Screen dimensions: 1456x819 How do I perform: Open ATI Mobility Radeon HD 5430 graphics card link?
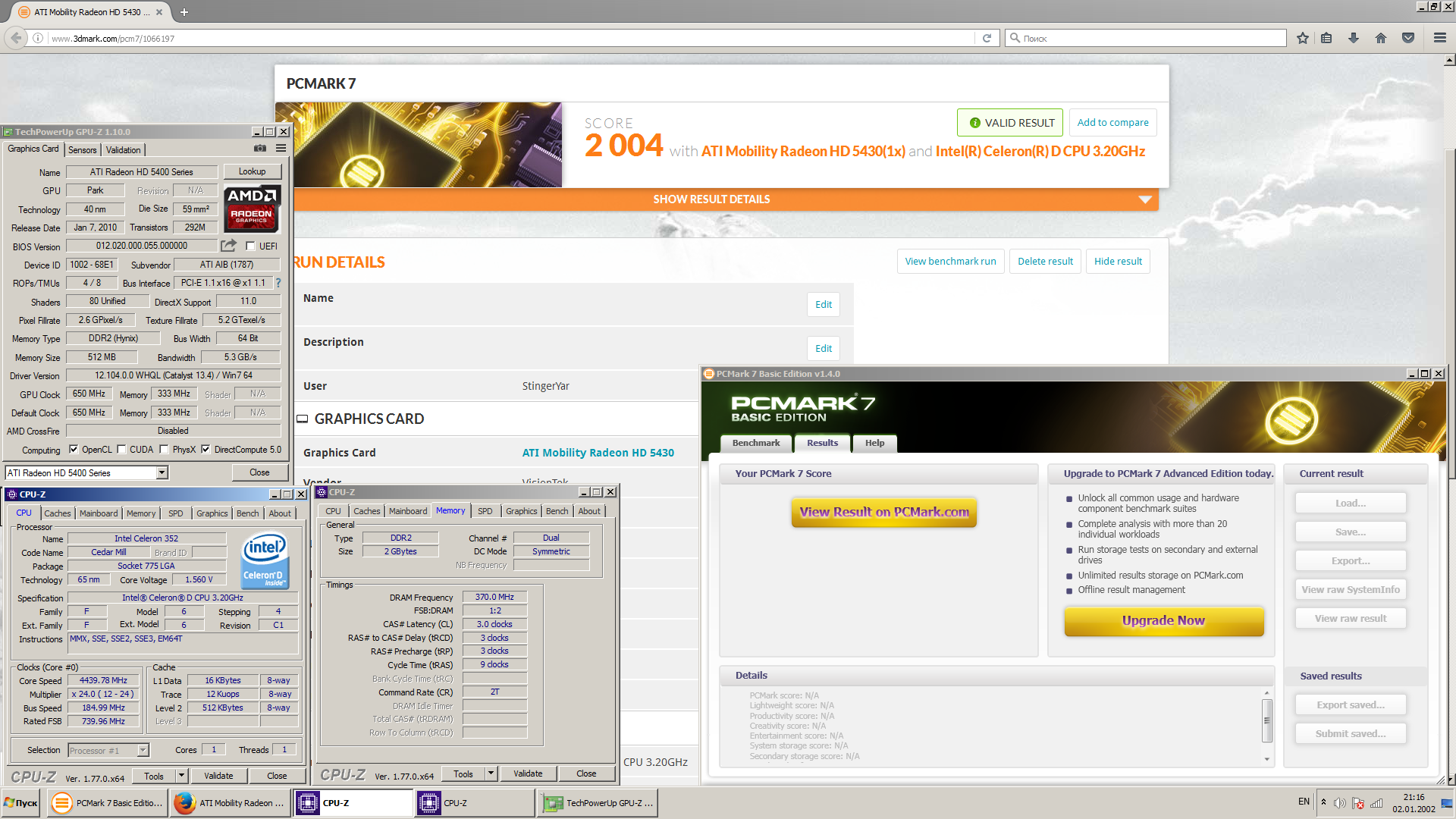point(598,453)
